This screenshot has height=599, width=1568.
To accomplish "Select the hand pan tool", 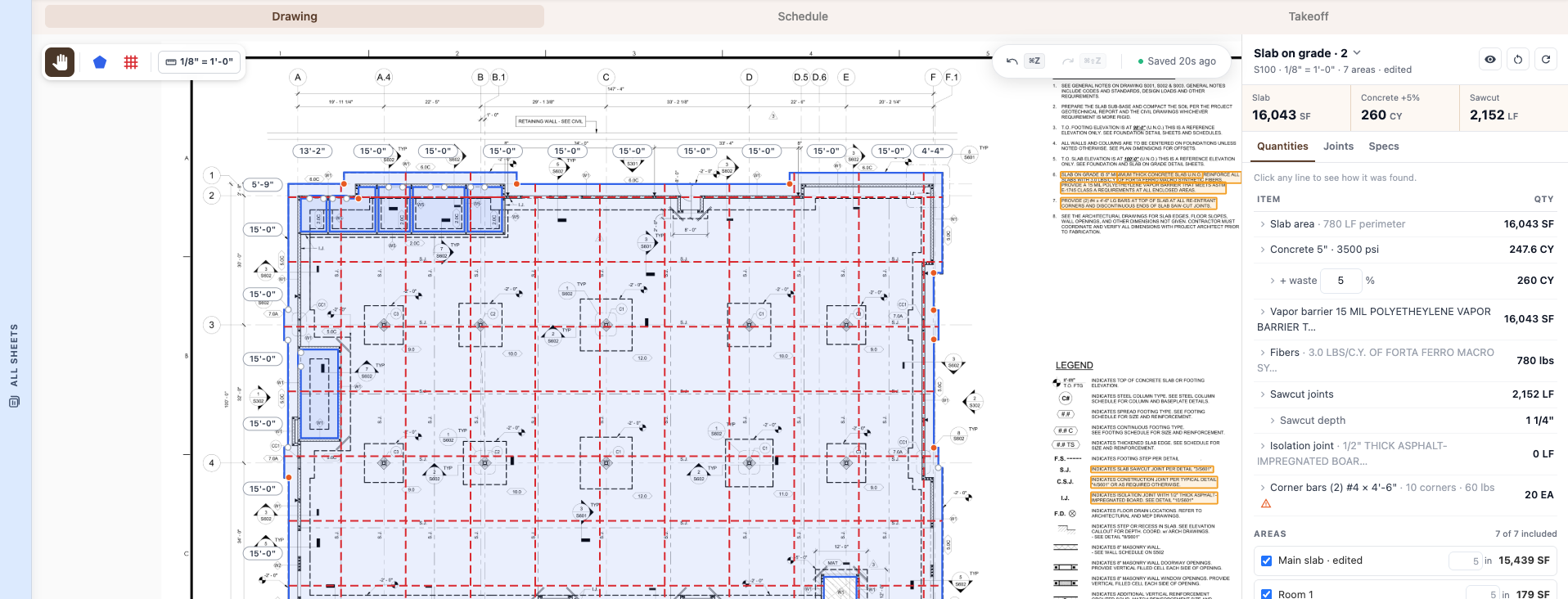I will tap(60, 62).
